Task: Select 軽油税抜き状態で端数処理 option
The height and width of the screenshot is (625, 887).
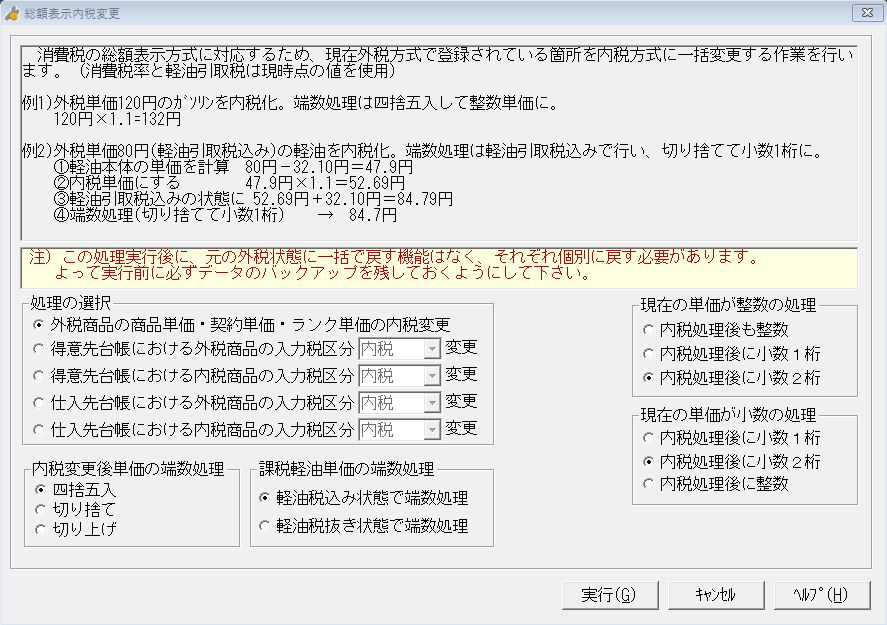Action: tap(265, 525)
